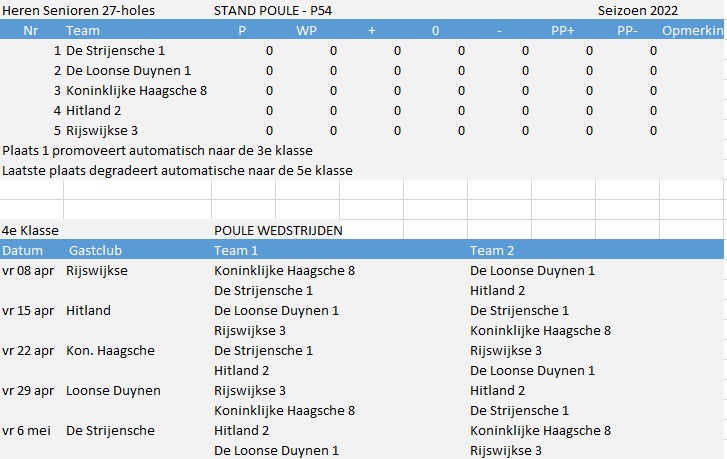Select the relegation note about 5e klasse

[x=177, y=171]
